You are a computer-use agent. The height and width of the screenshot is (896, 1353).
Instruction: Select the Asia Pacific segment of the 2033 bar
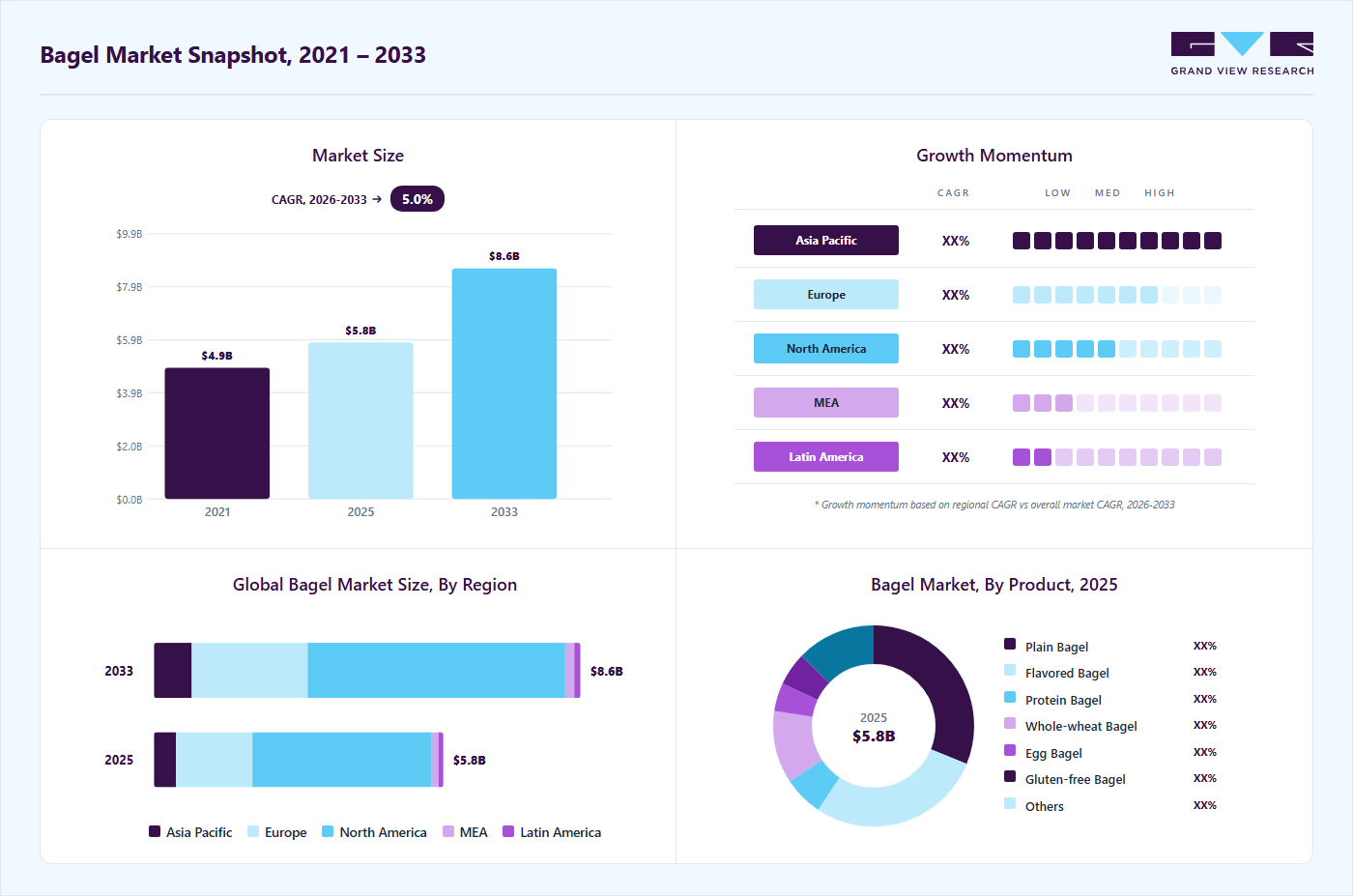[x=173, y=671]
